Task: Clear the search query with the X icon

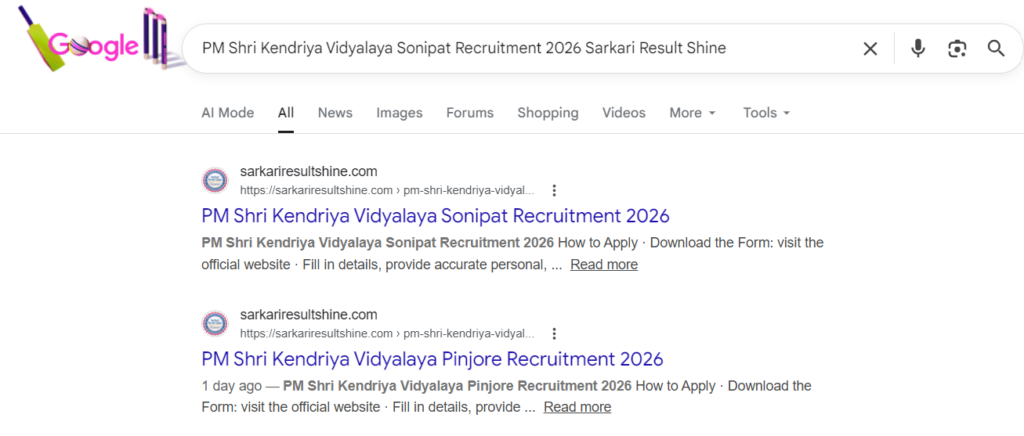Action: (x=870, y=48)
